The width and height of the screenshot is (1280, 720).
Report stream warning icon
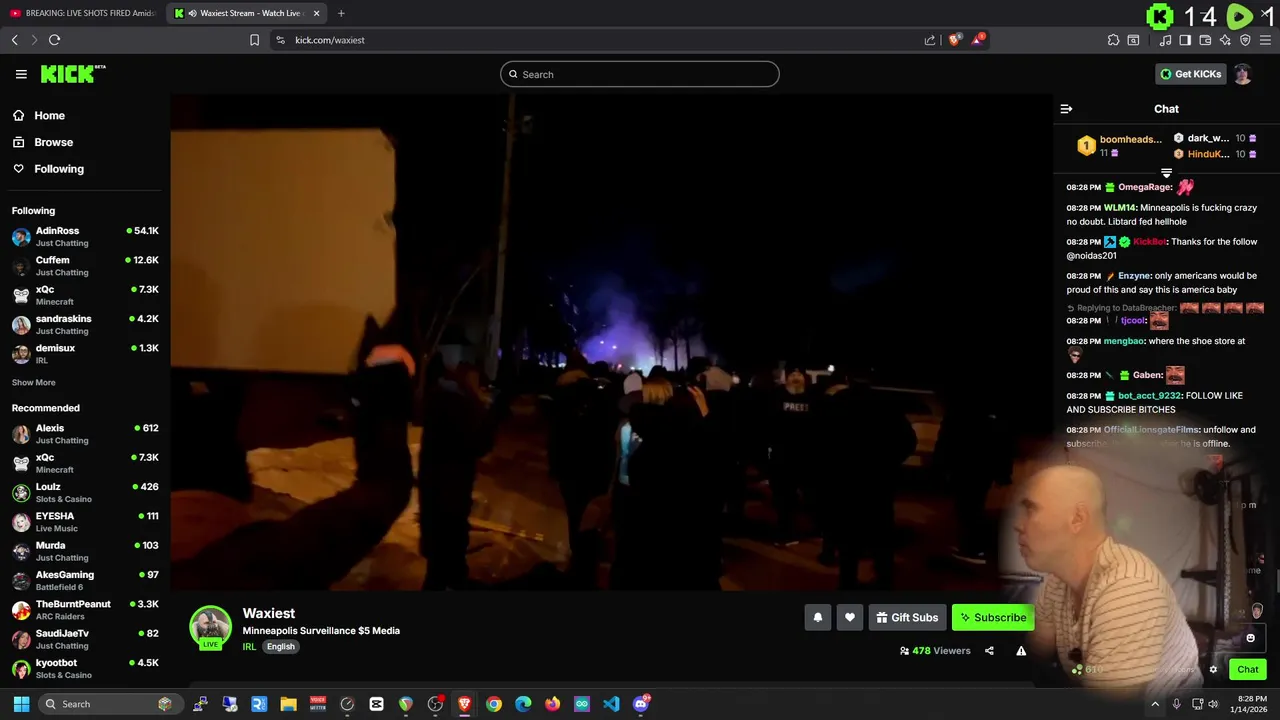point(1021,651)
